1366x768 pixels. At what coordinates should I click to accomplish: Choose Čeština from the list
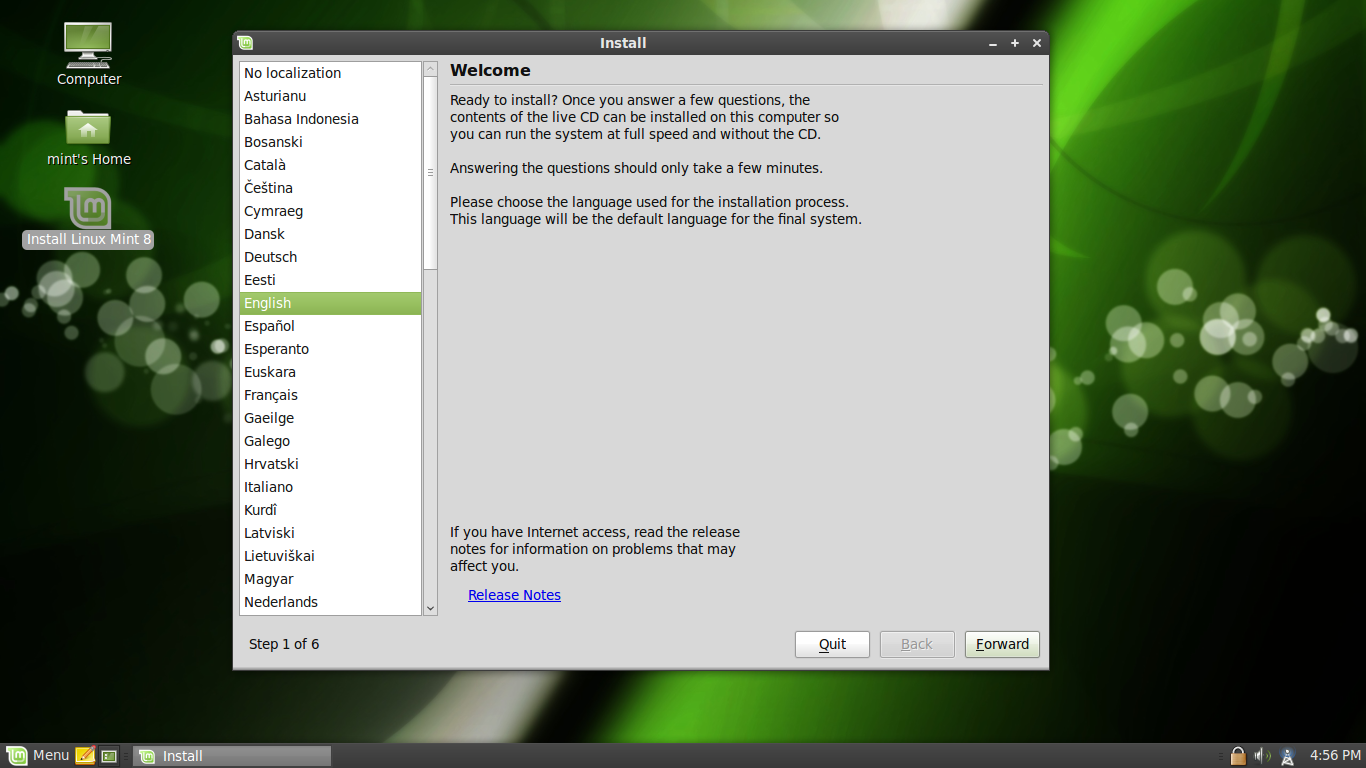330,188
